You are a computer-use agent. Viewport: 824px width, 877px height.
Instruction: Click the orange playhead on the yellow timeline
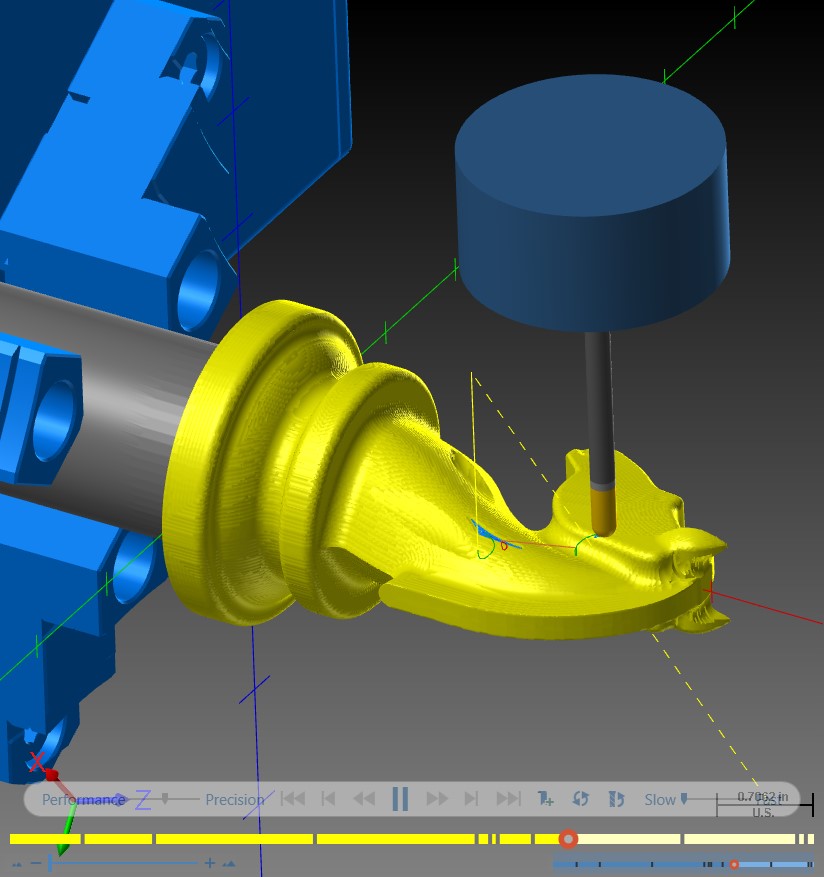568,839
